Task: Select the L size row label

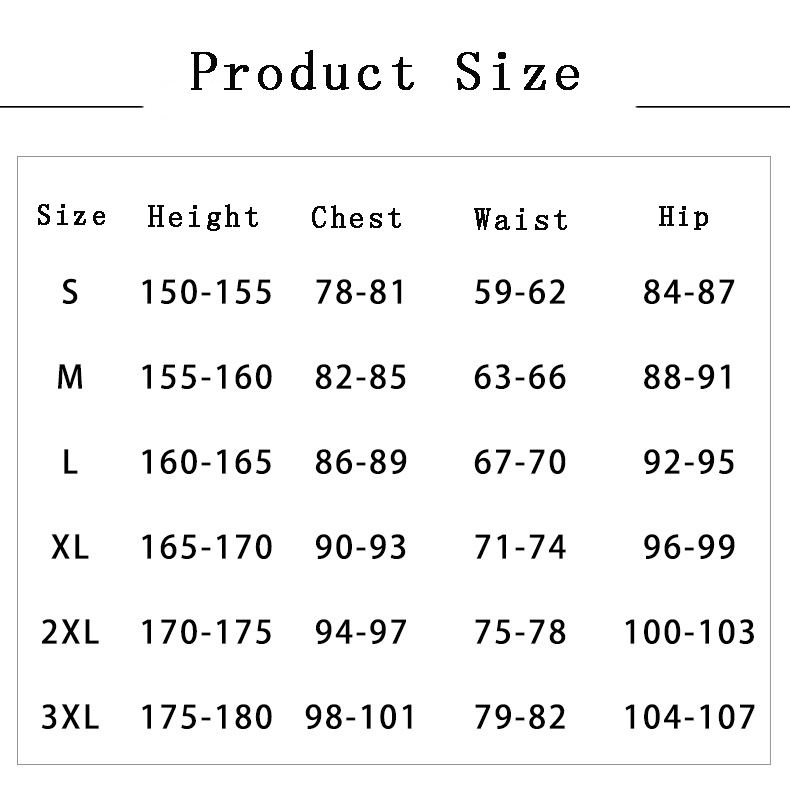Action: click(70, 463)
